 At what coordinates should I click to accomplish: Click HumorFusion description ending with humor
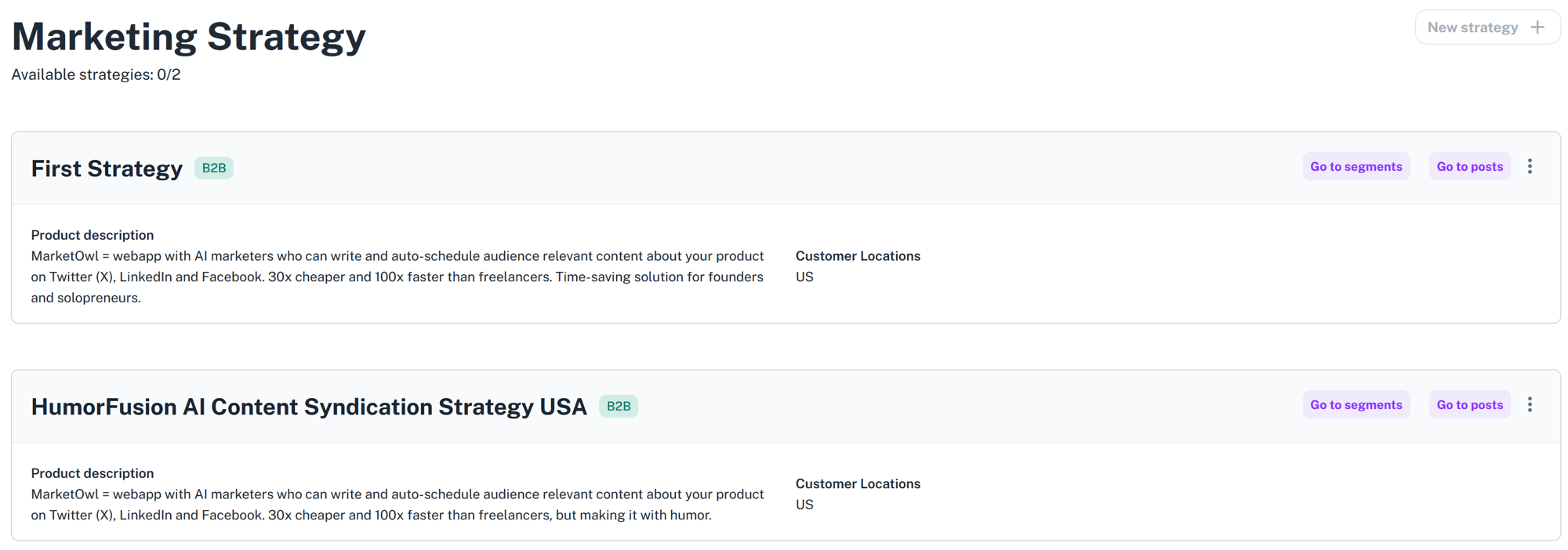[x=397, y=505]
